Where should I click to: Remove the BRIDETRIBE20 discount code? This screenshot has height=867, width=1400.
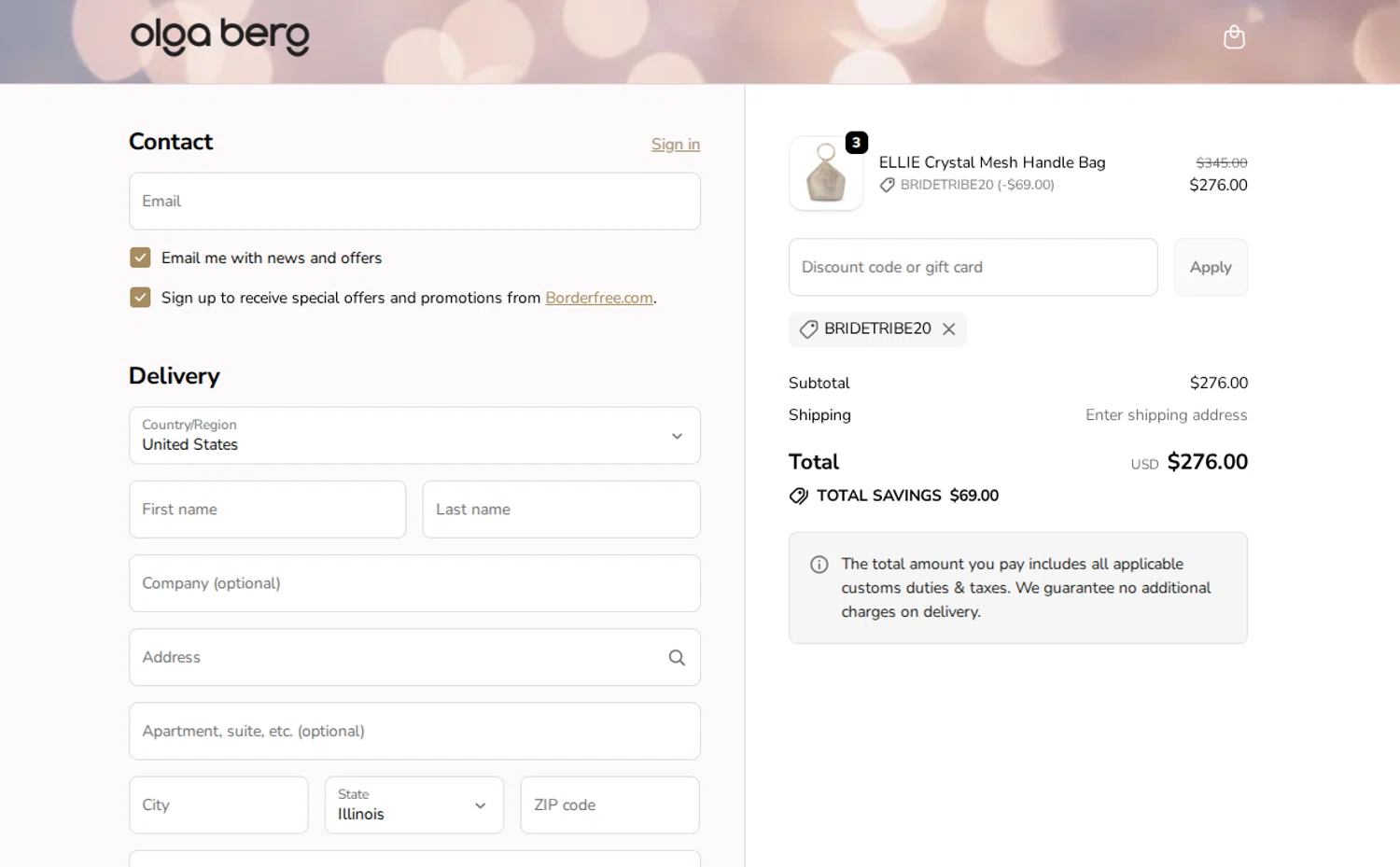(x=948, y=329)
